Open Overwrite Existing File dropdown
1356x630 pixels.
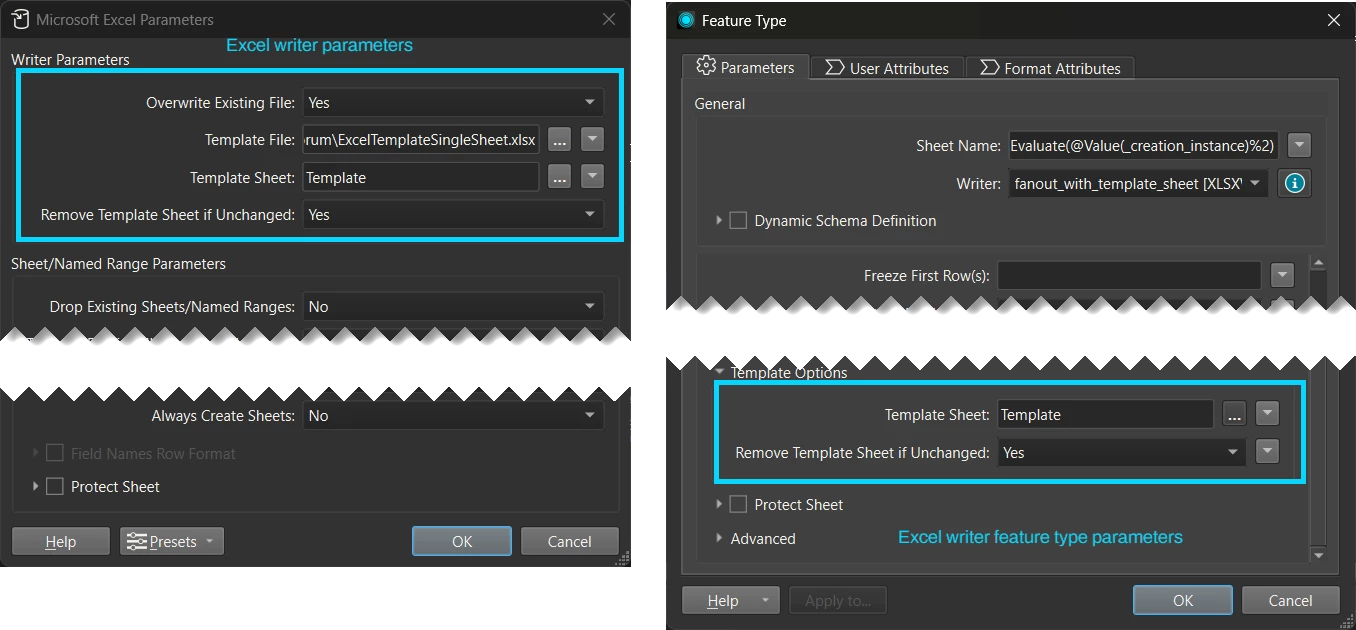(x=453, y=102)
